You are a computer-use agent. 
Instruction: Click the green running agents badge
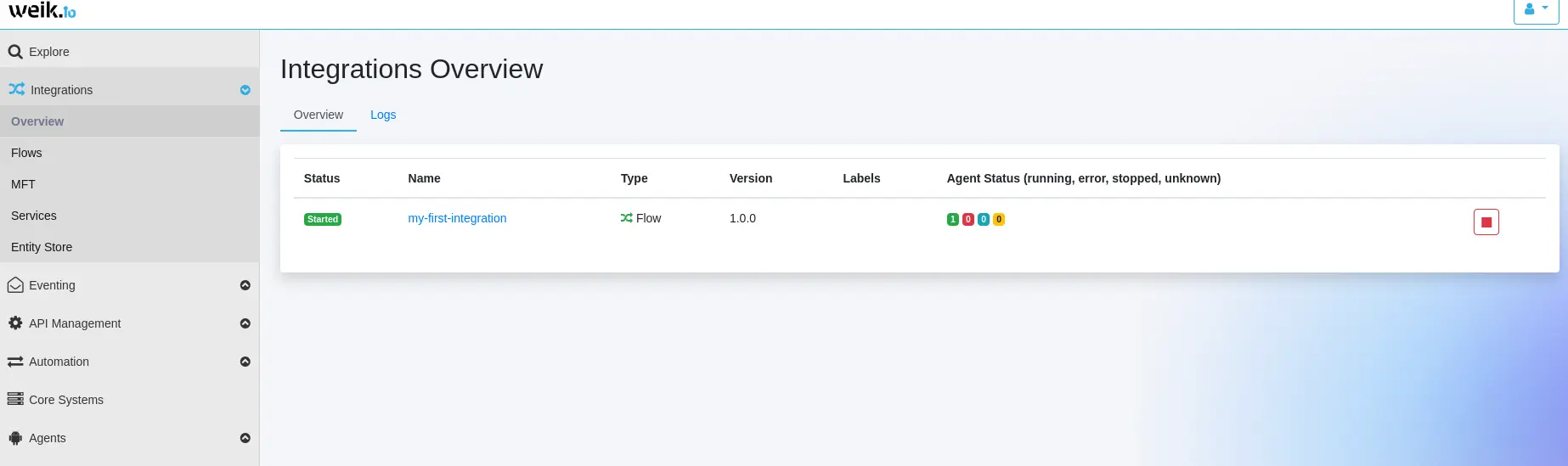[x=953, y=219]
